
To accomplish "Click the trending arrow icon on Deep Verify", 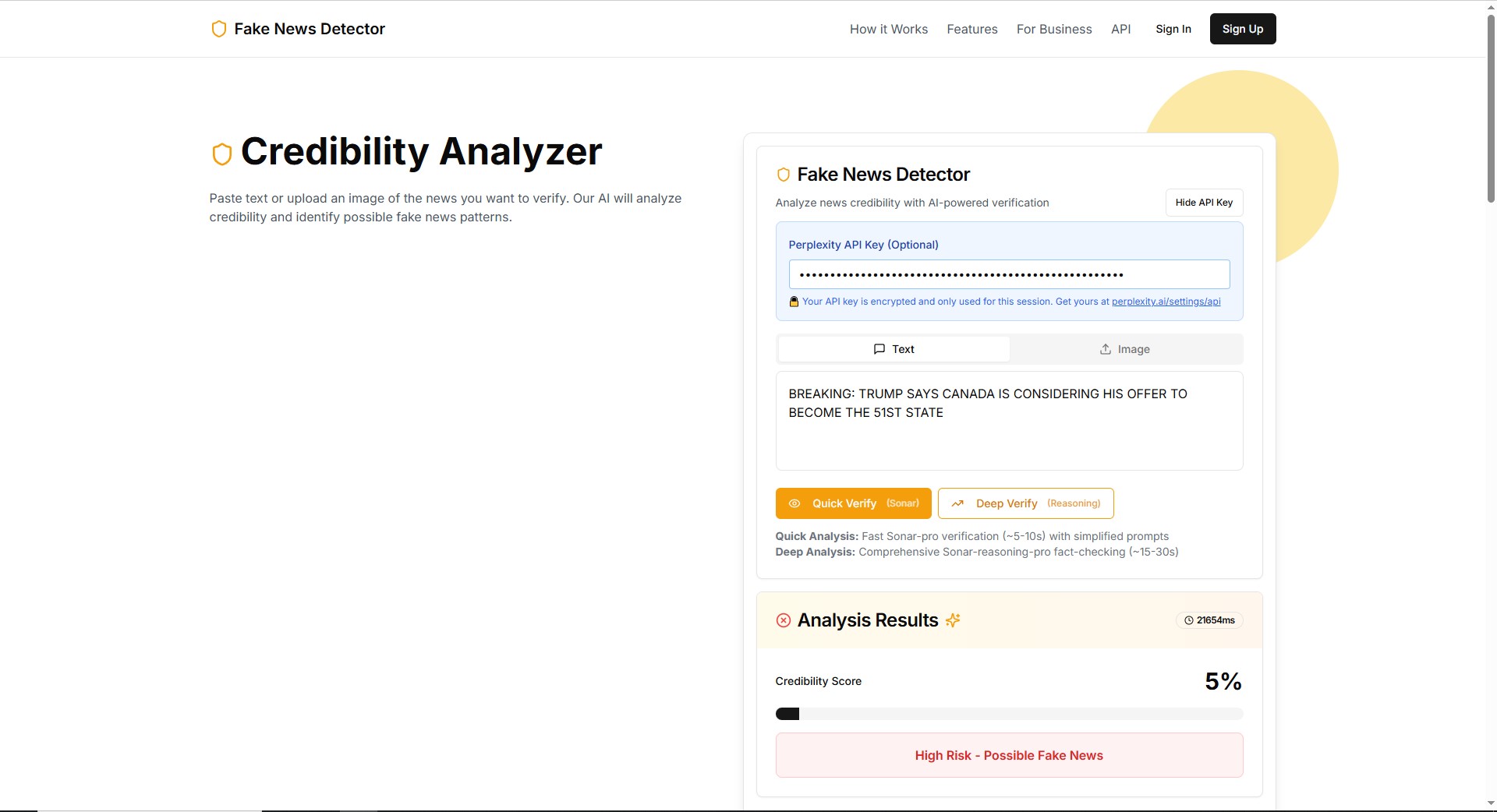I will (x=959, y=503).
